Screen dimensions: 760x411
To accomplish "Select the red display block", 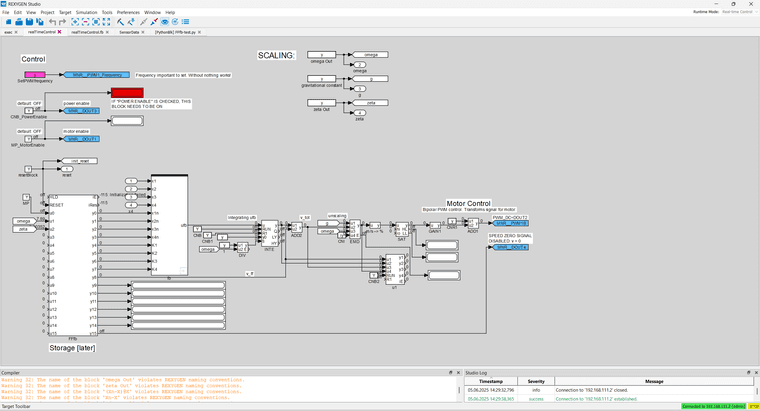I will [x=127, y=93].
